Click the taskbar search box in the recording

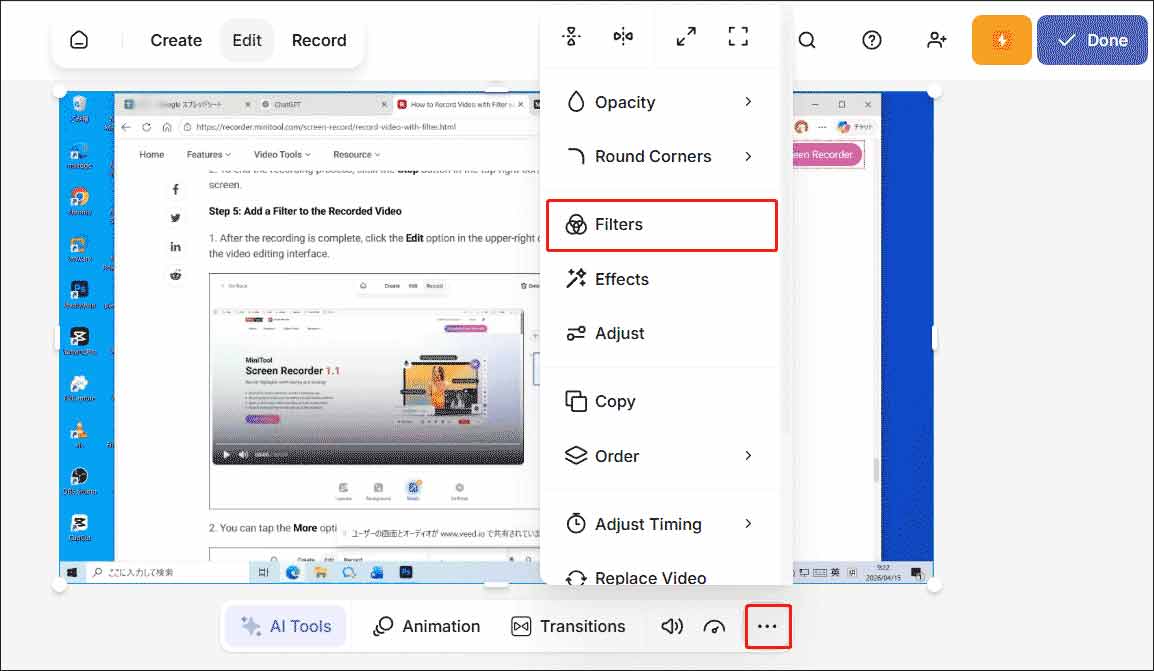169,572
